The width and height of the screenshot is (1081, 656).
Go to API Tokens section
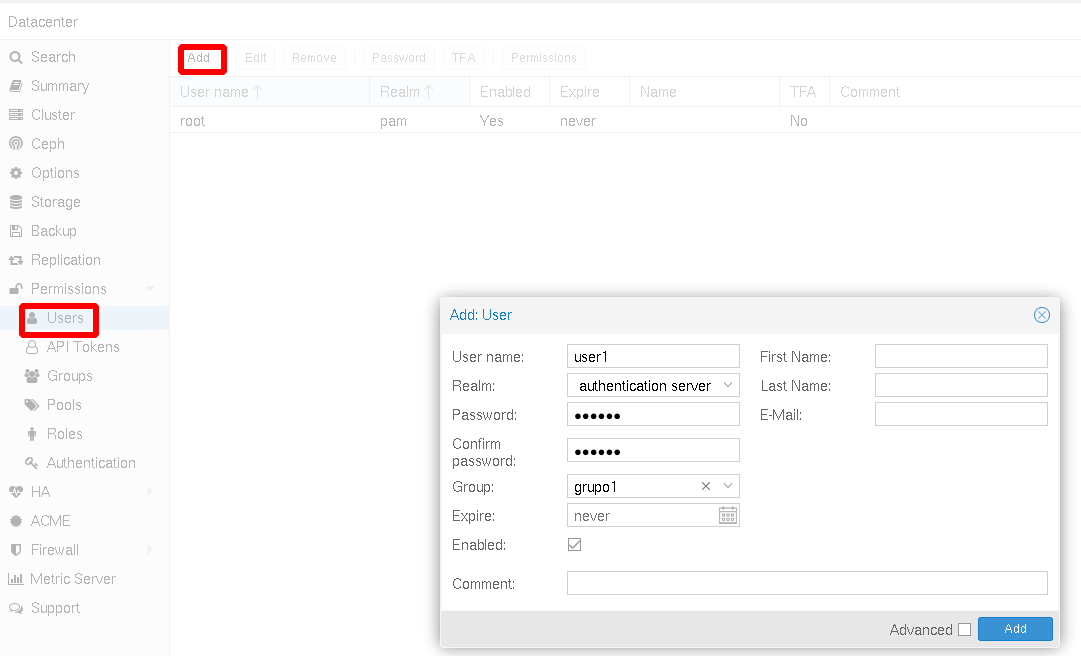coord(82,347)
